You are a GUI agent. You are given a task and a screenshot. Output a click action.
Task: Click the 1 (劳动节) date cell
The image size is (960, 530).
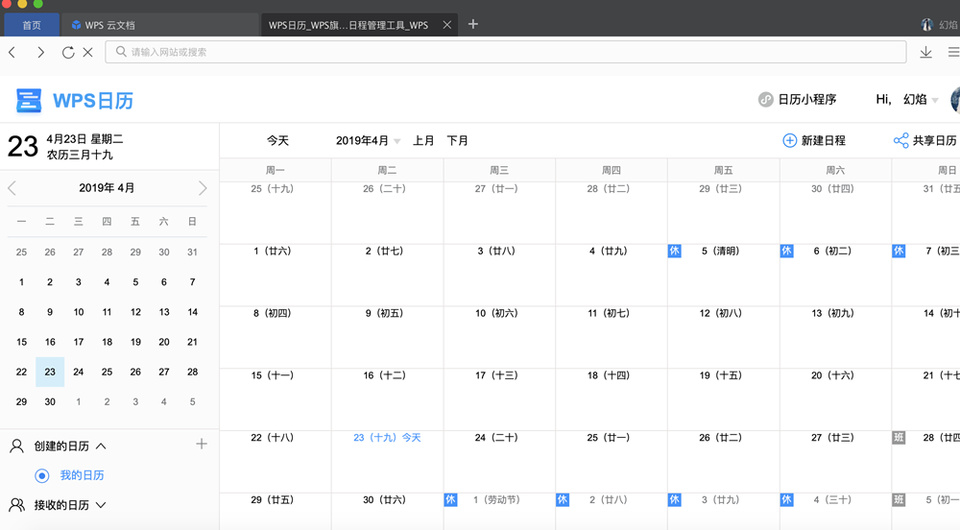coord(499,511)
